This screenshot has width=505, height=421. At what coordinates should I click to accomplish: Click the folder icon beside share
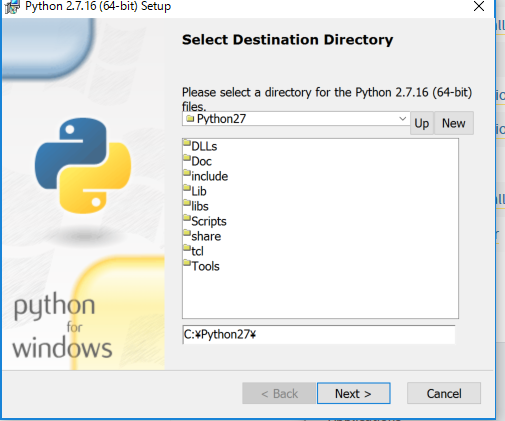click(187, 233)
